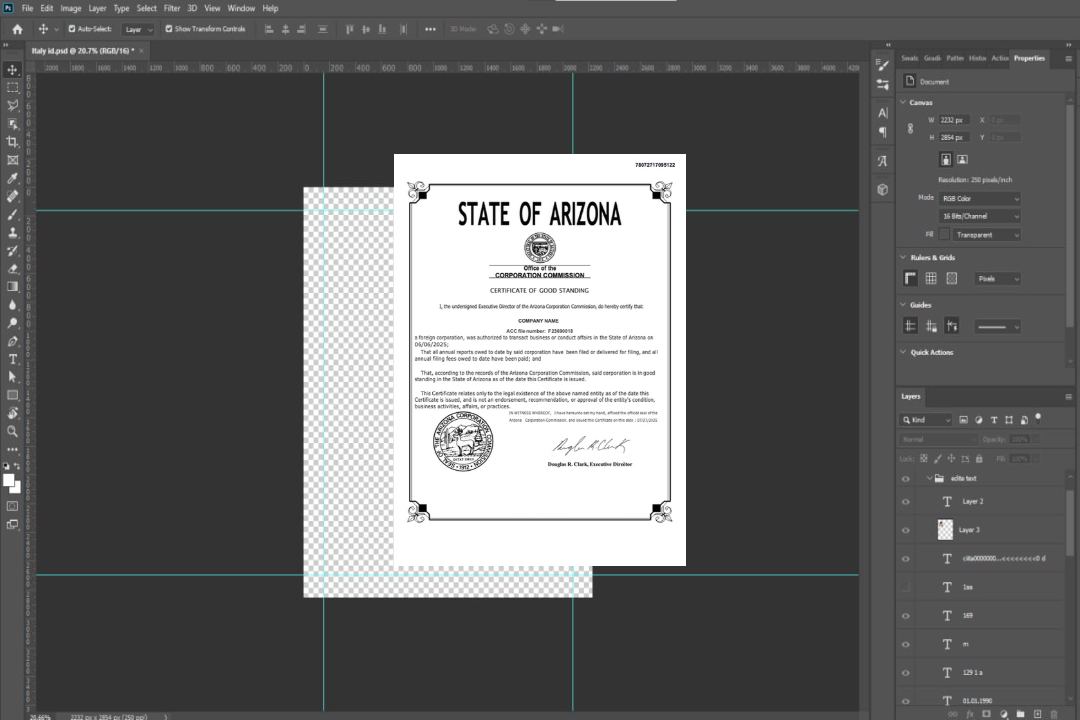Click the add layer mask icon
This screenshot has width=1080, height=720.
point(986,714)
